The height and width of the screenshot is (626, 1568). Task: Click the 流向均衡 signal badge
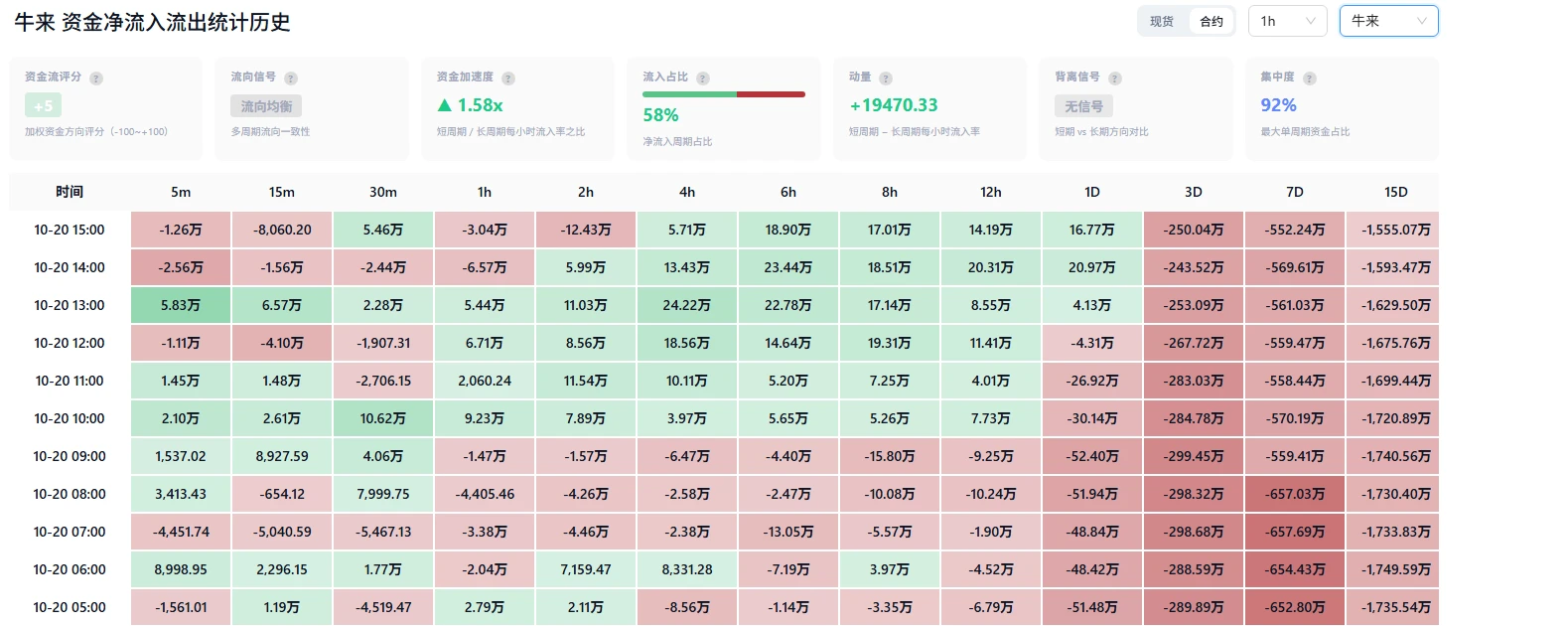[266, 106]
